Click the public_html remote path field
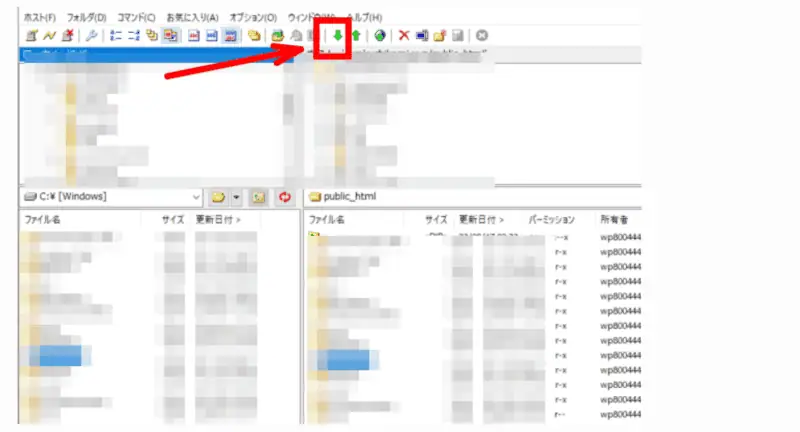This screenshot has height=432, width=800. click(473, 197)
